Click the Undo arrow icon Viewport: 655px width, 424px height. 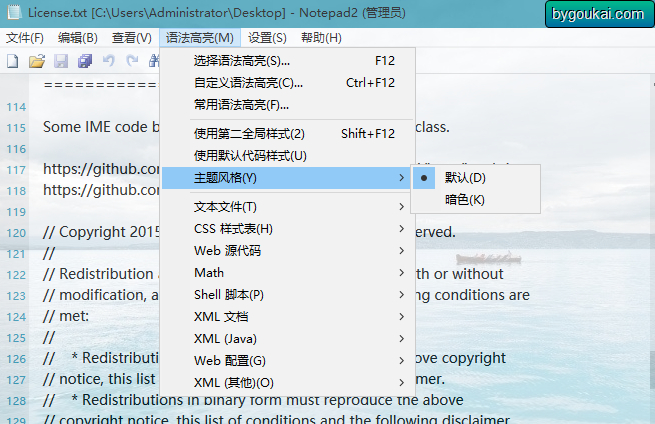(x=109, y=61)
